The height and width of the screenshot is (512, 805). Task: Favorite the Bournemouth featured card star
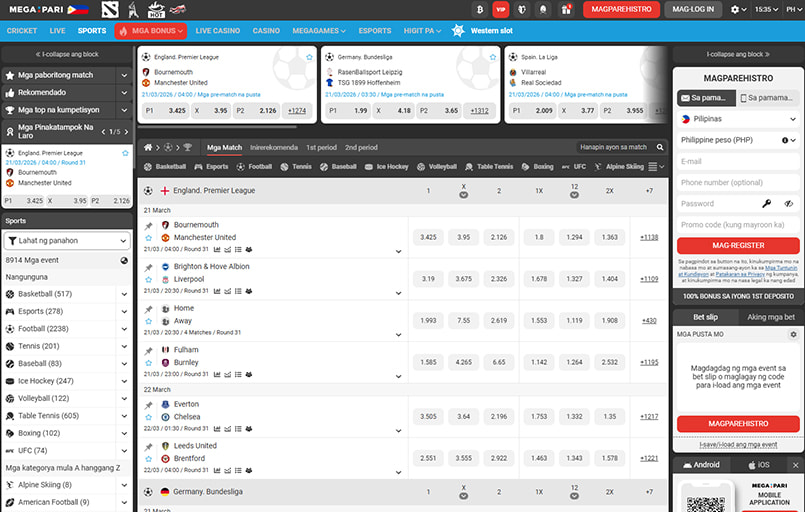pos(309,57)
